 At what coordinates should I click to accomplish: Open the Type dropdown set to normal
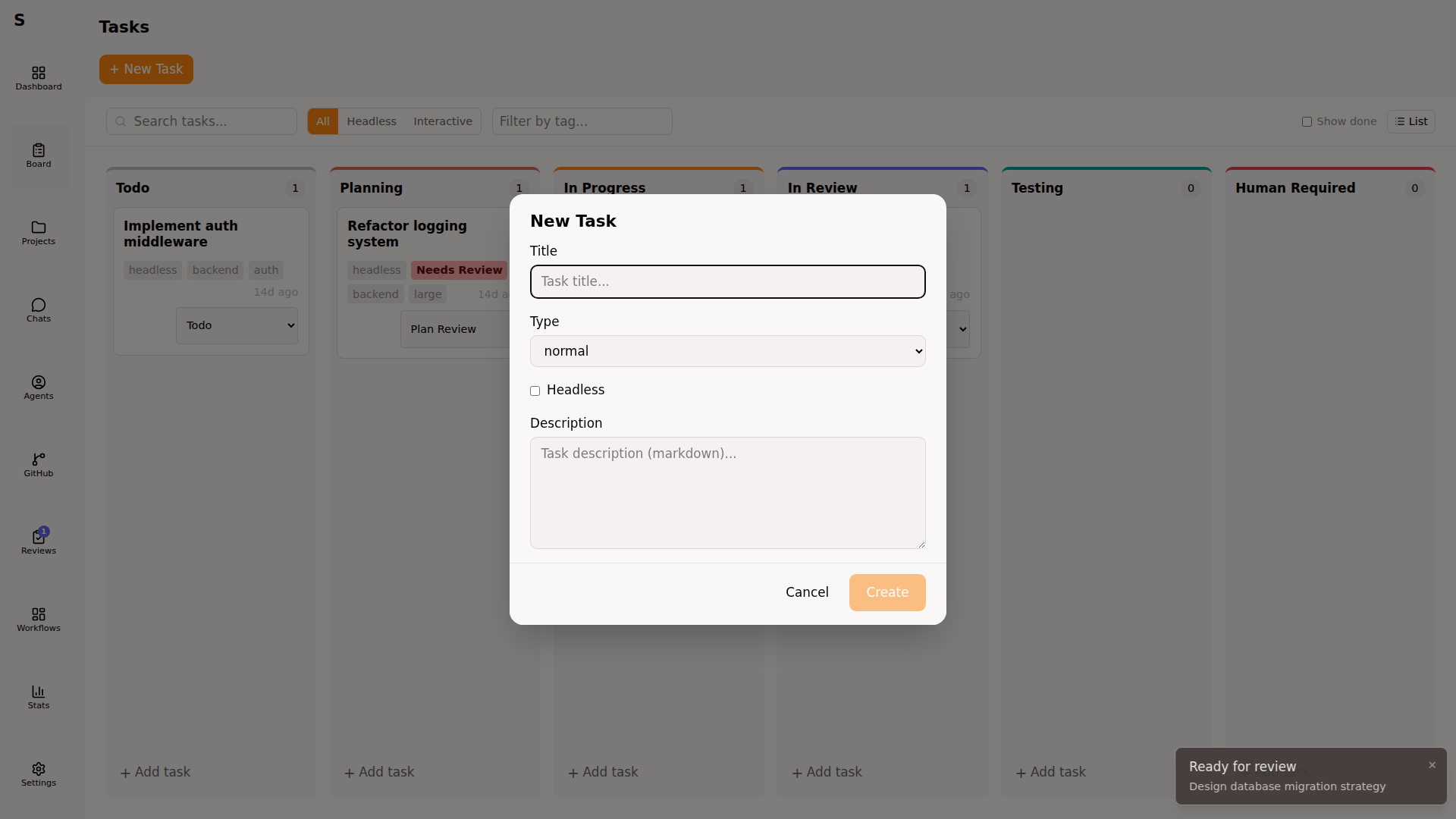(726, 350)
